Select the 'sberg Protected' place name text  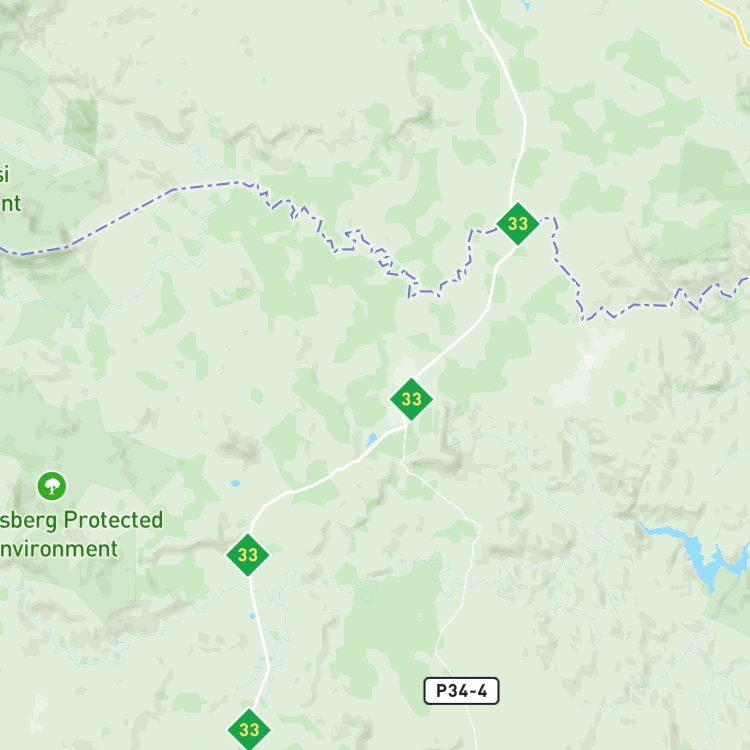tap(81, 520)
